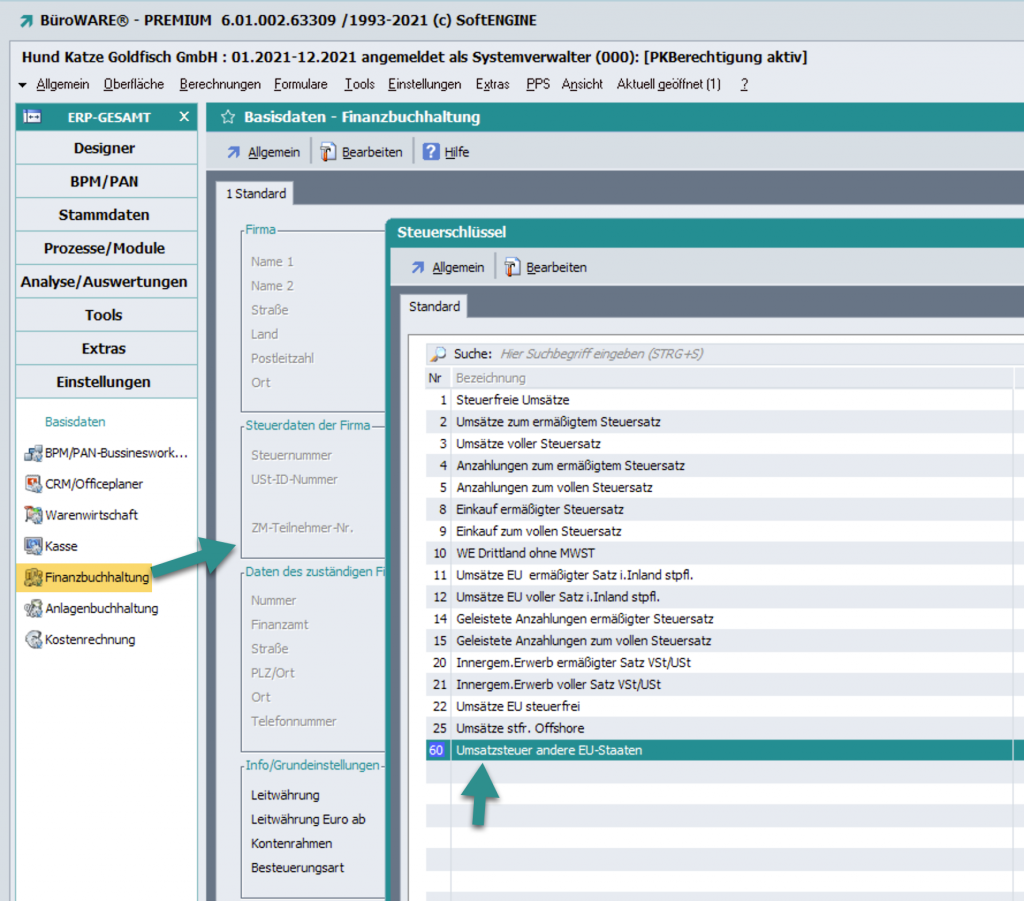Open the Einstellungen menu in menu bar

coord(424,85)
